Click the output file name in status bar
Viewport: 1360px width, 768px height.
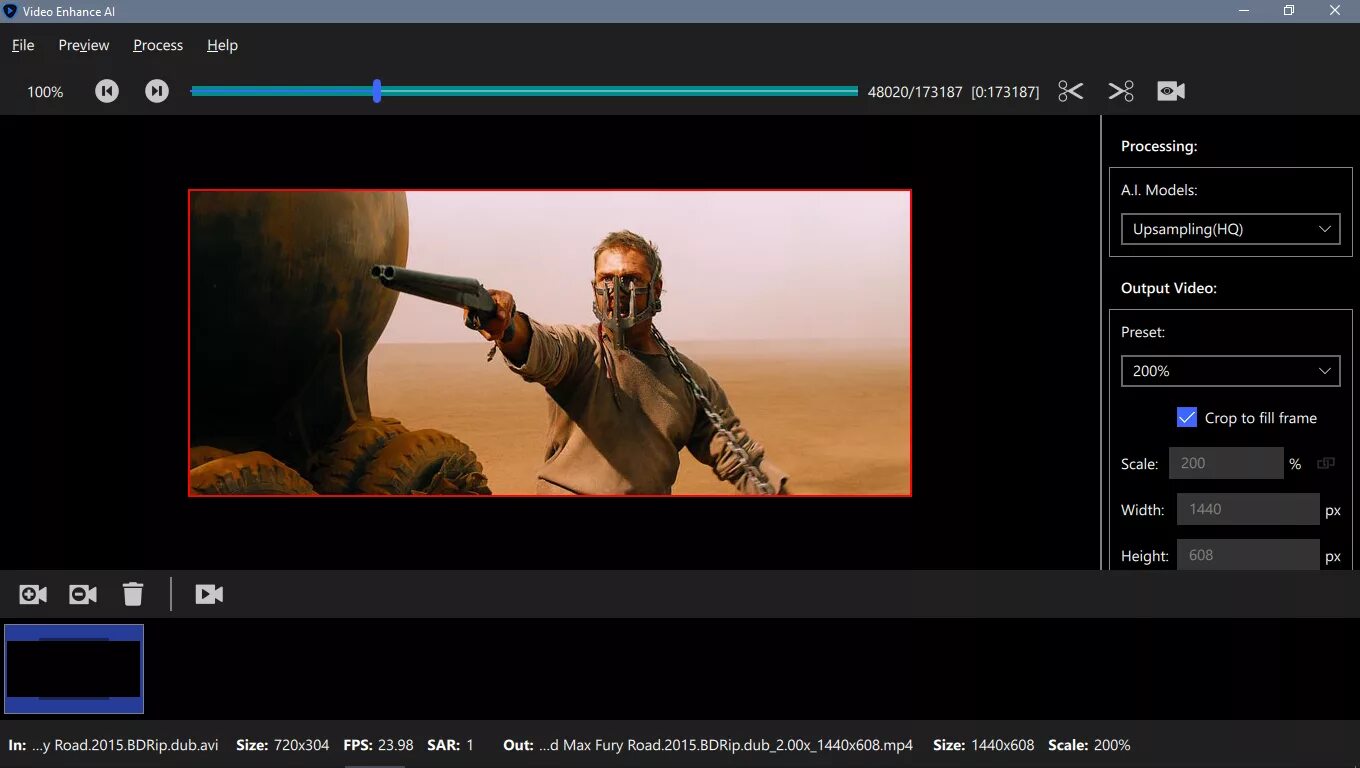coord(726,745)
